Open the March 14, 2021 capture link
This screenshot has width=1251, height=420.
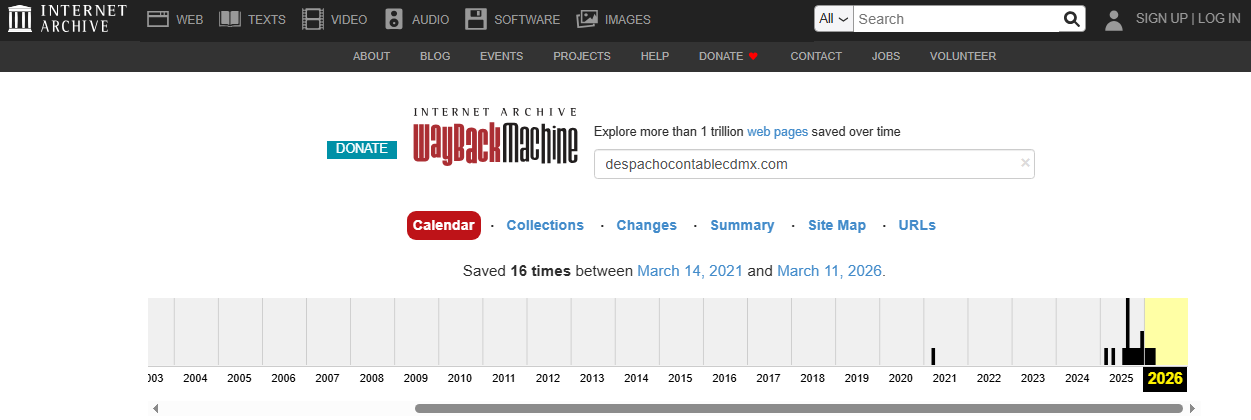pyautogui.click(x=690, y=271)
